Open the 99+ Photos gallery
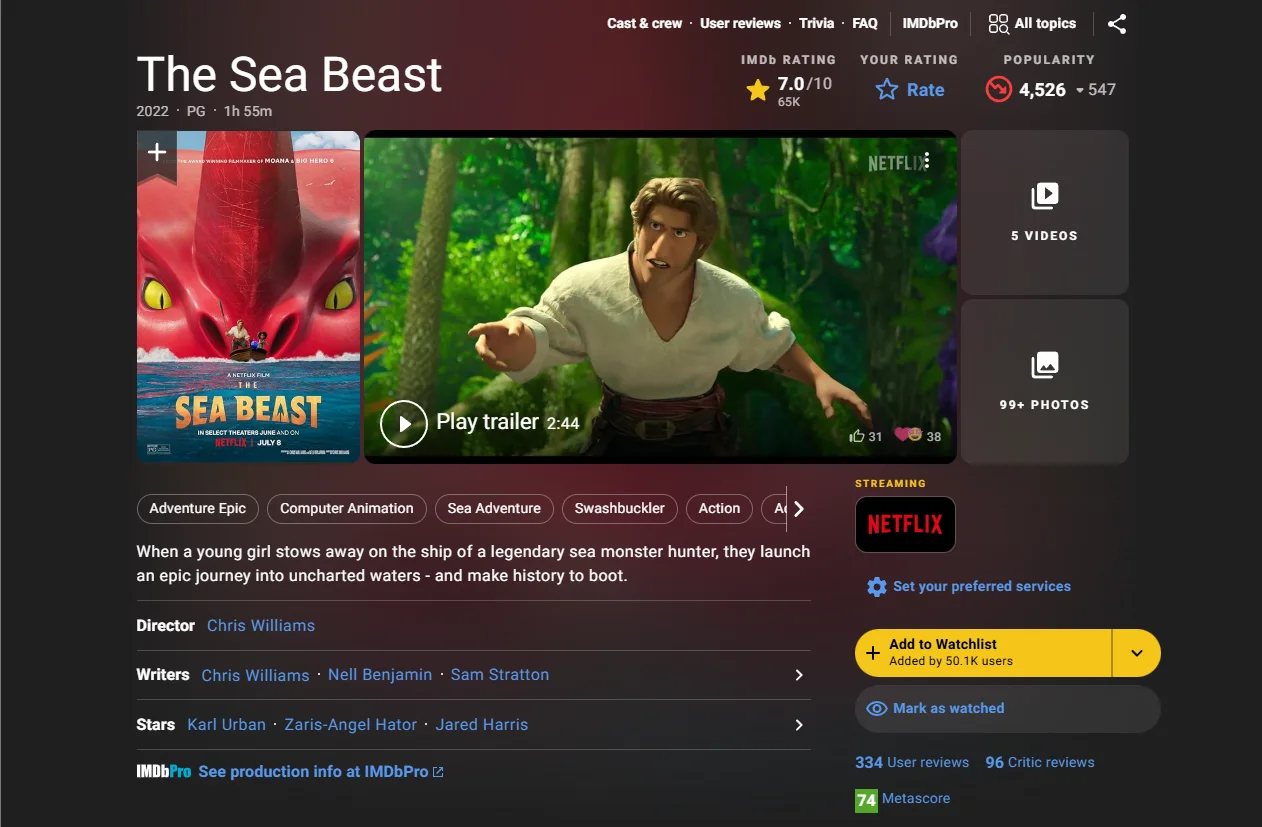The image size is (1262, 827). 1044,381
